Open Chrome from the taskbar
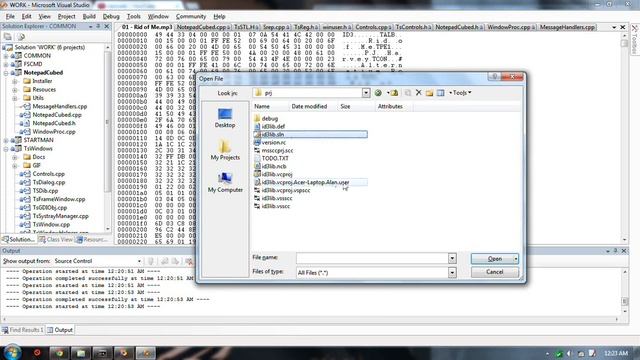Viewport: 640px width, 360px height. coord(59,353)
